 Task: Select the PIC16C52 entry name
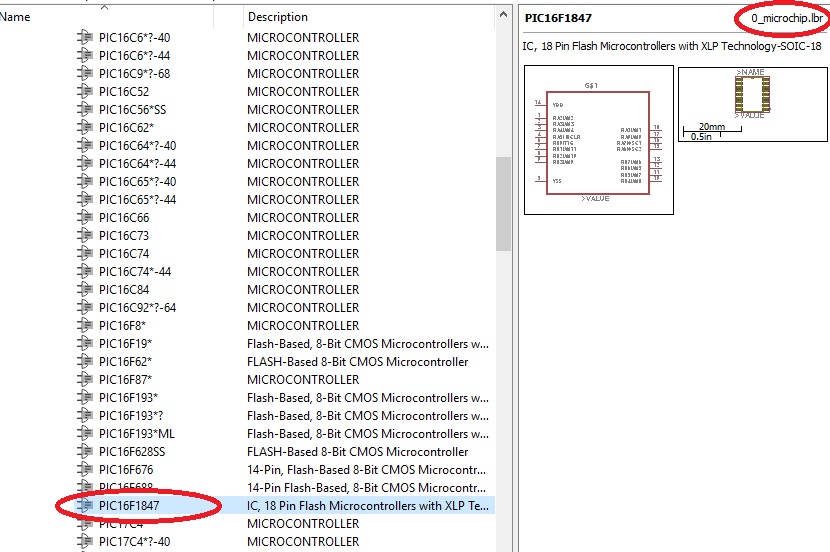124,92
